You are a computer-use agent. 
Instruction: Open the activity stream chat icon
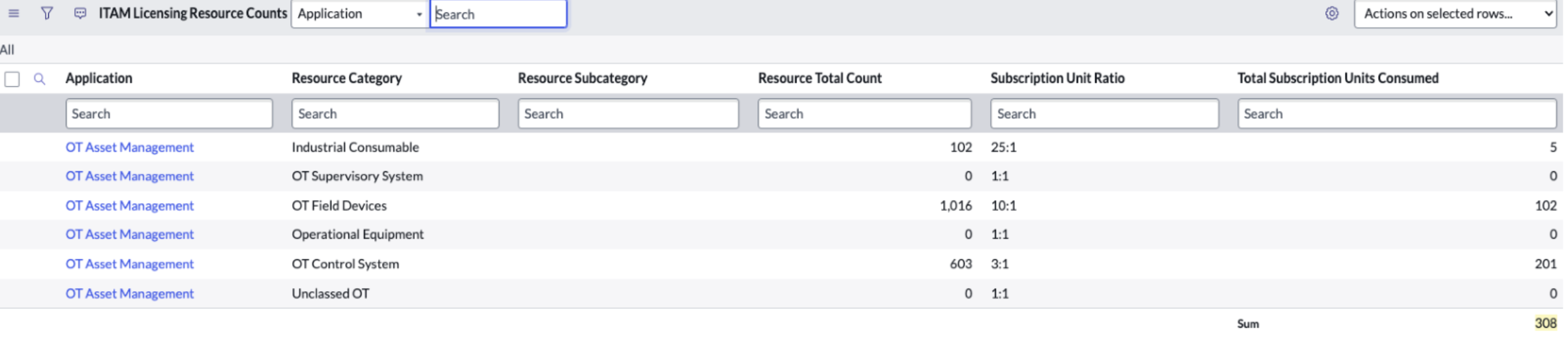coord(80,13)
